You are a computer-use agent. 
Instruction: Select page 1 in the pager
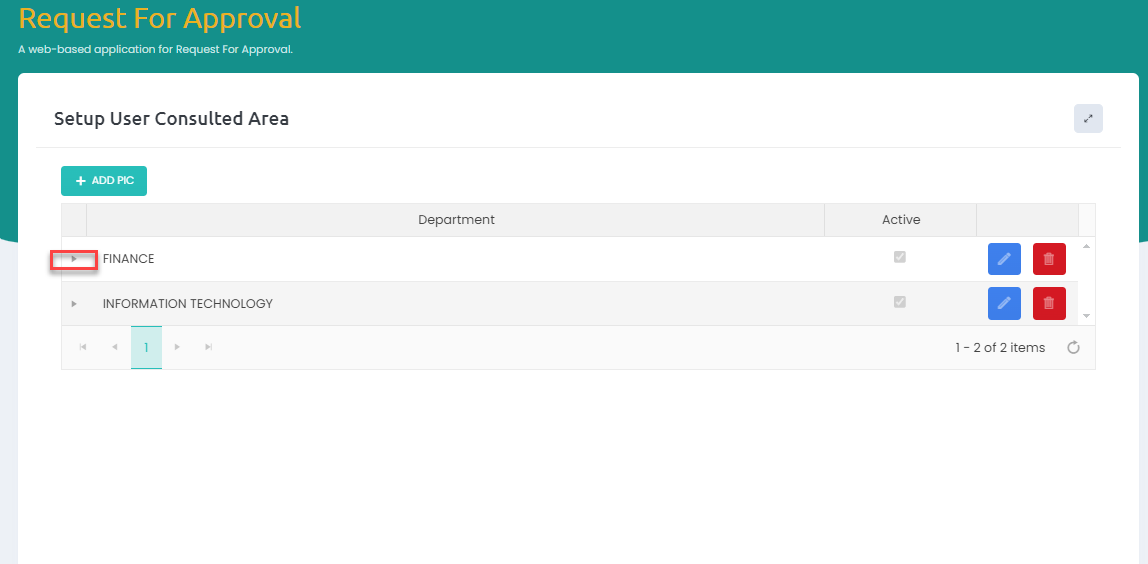click(x=146, y=347)
